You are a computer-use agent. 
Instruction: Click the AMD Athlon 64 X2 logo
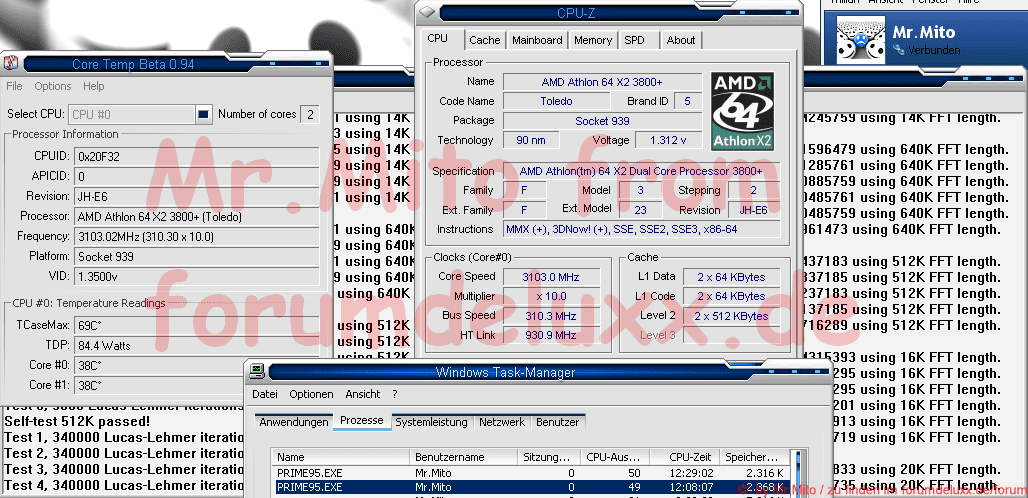coord(743,111)
